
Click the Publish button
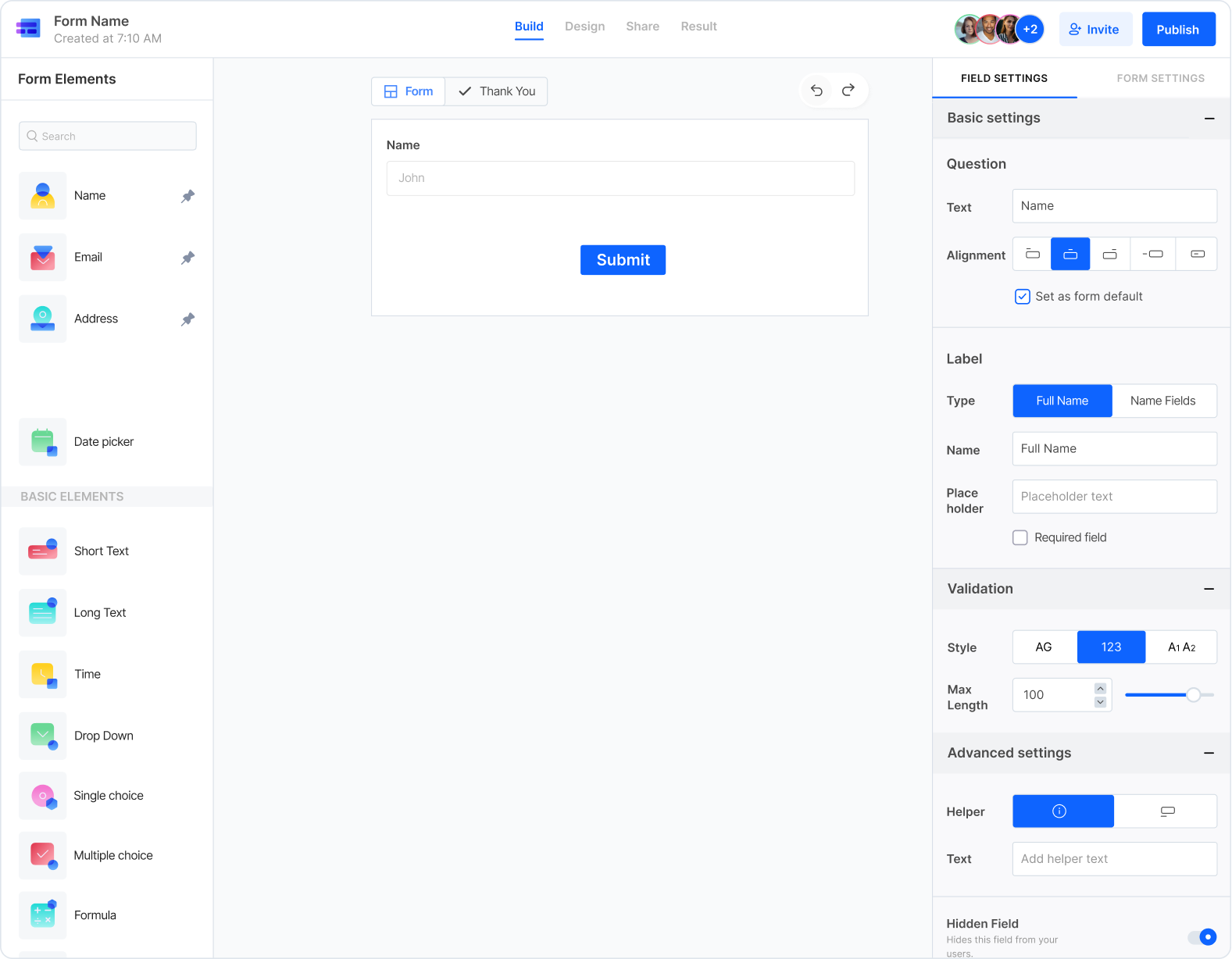pyautogui.click(x=1178, y=30)
